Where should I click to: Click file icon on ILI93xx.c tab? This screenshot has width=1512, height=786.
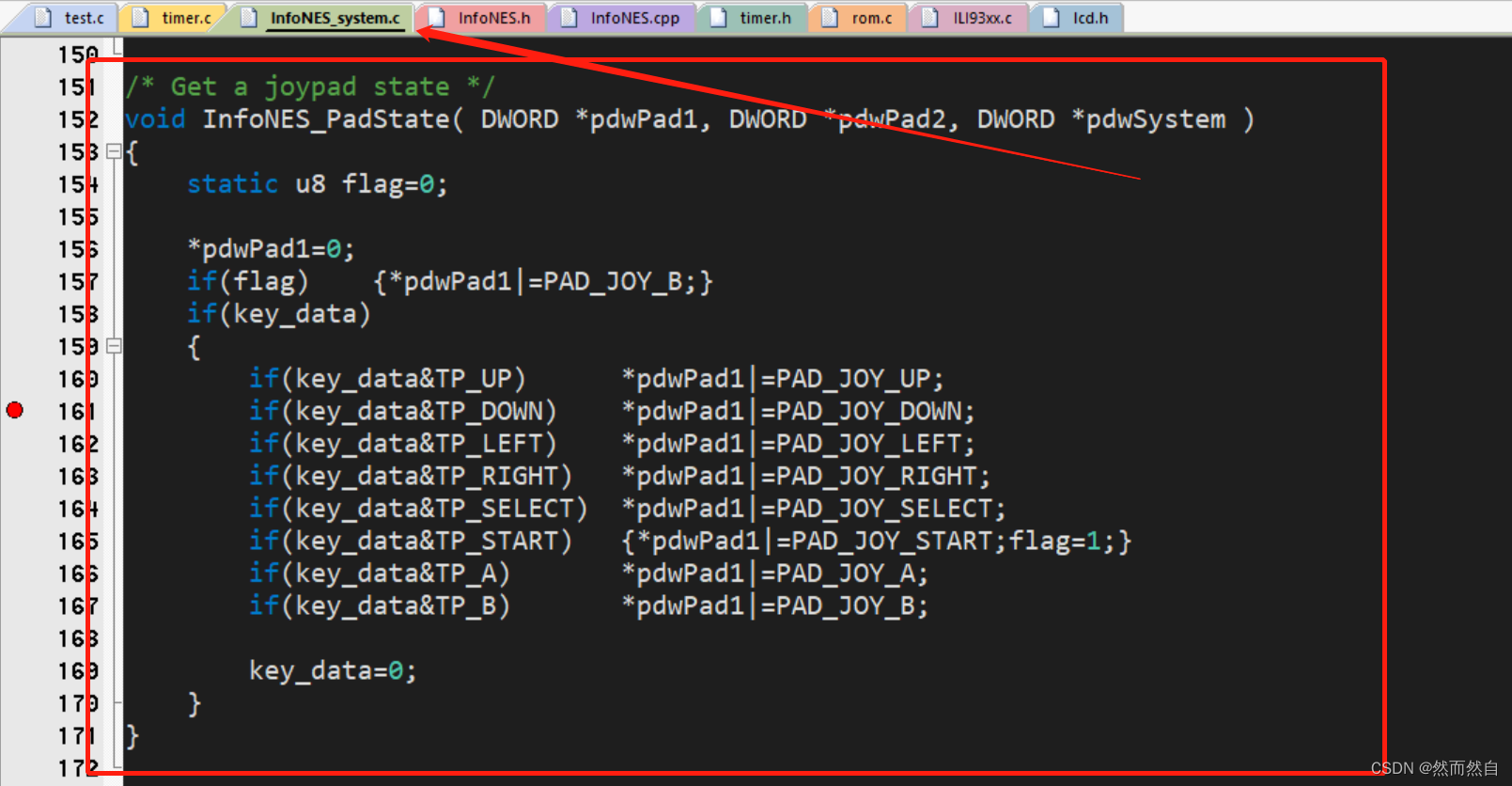pyautogui.click(x=930, y=18)
